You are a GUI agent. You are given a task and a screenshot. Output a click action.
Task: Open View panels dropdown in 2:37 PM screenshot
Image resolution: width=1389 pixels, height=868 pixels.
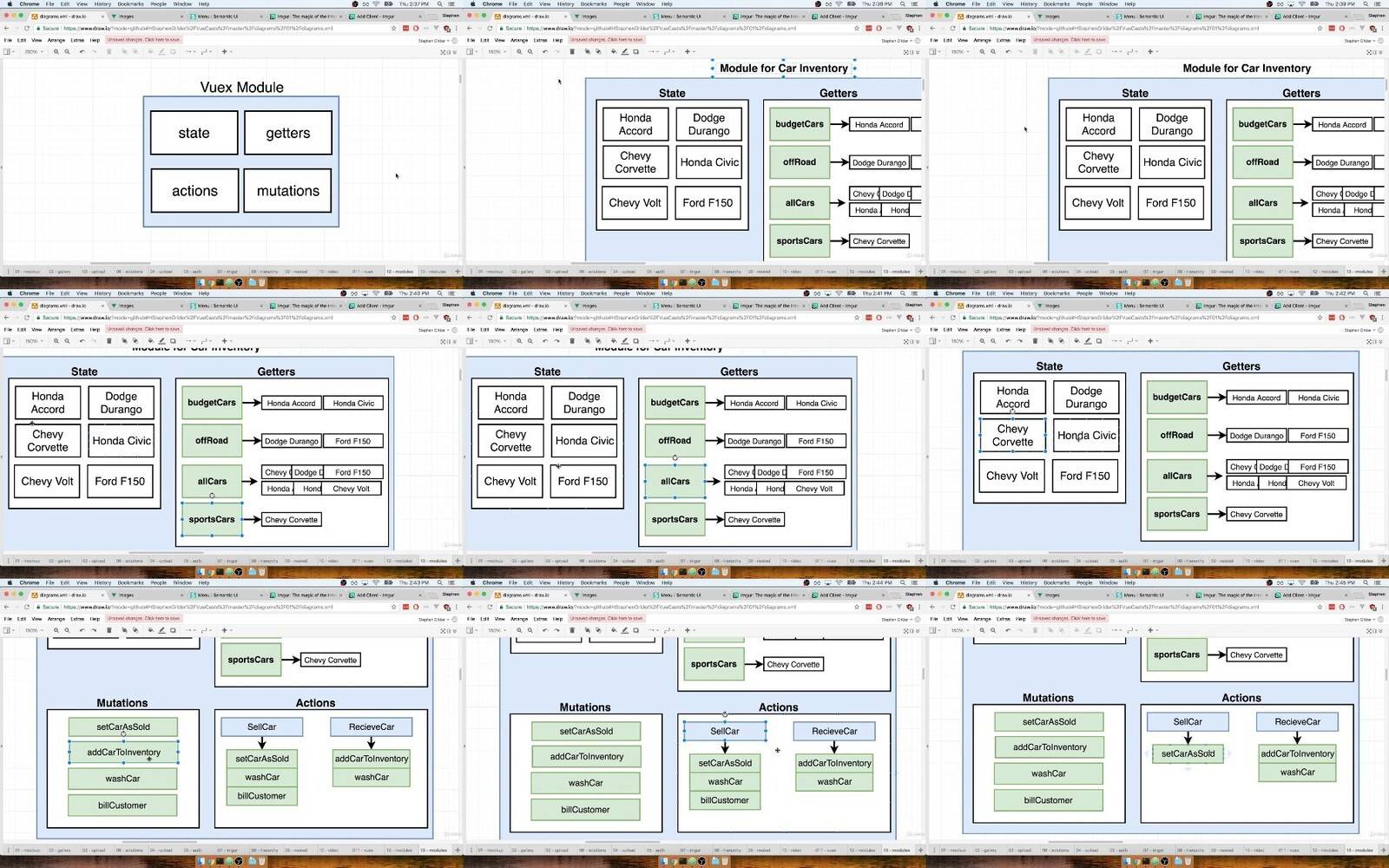point(9,51)
